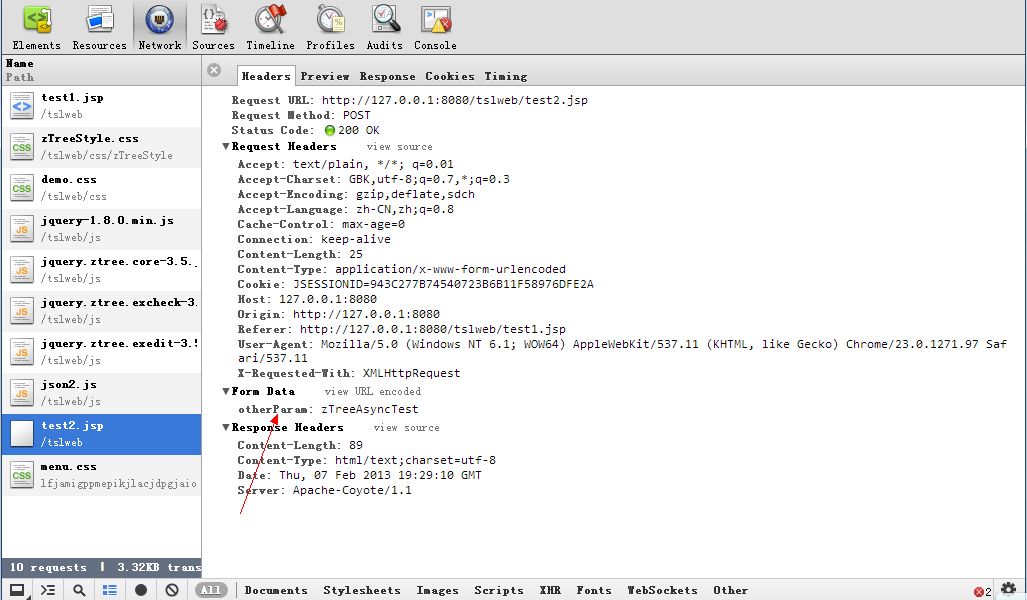Toggle small resource rows icon
Viewport: 1027px width, 600px height.
click(x=110, y=590)
